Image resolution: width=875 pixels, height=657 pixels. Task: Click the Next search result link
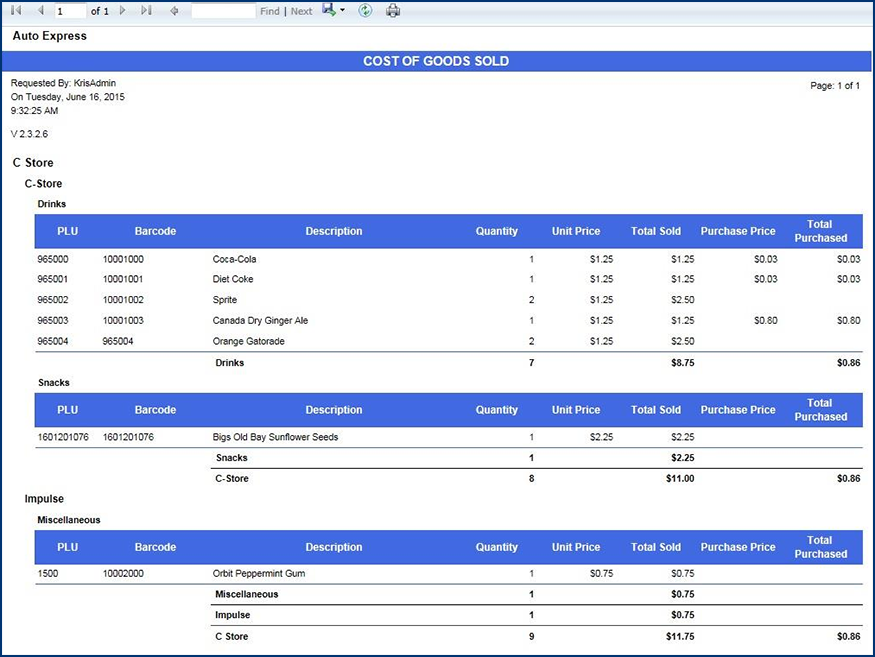click(301, 12)
